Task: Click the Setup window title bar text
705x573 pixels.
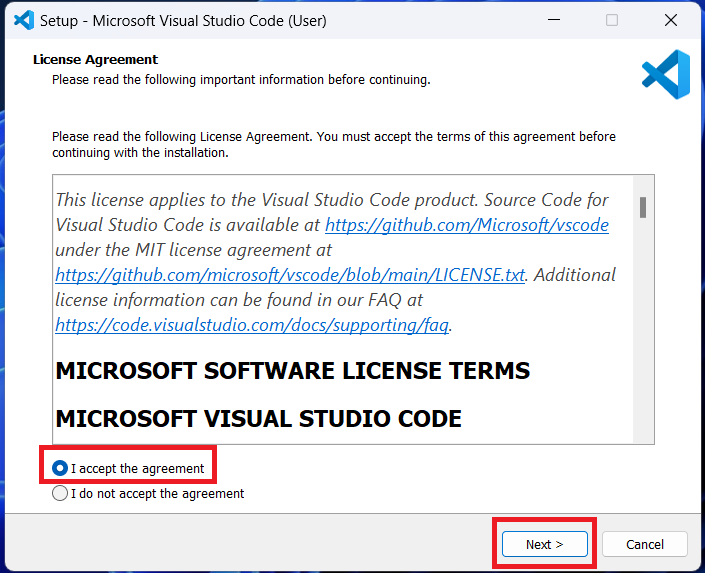Action: click(183, 20)
